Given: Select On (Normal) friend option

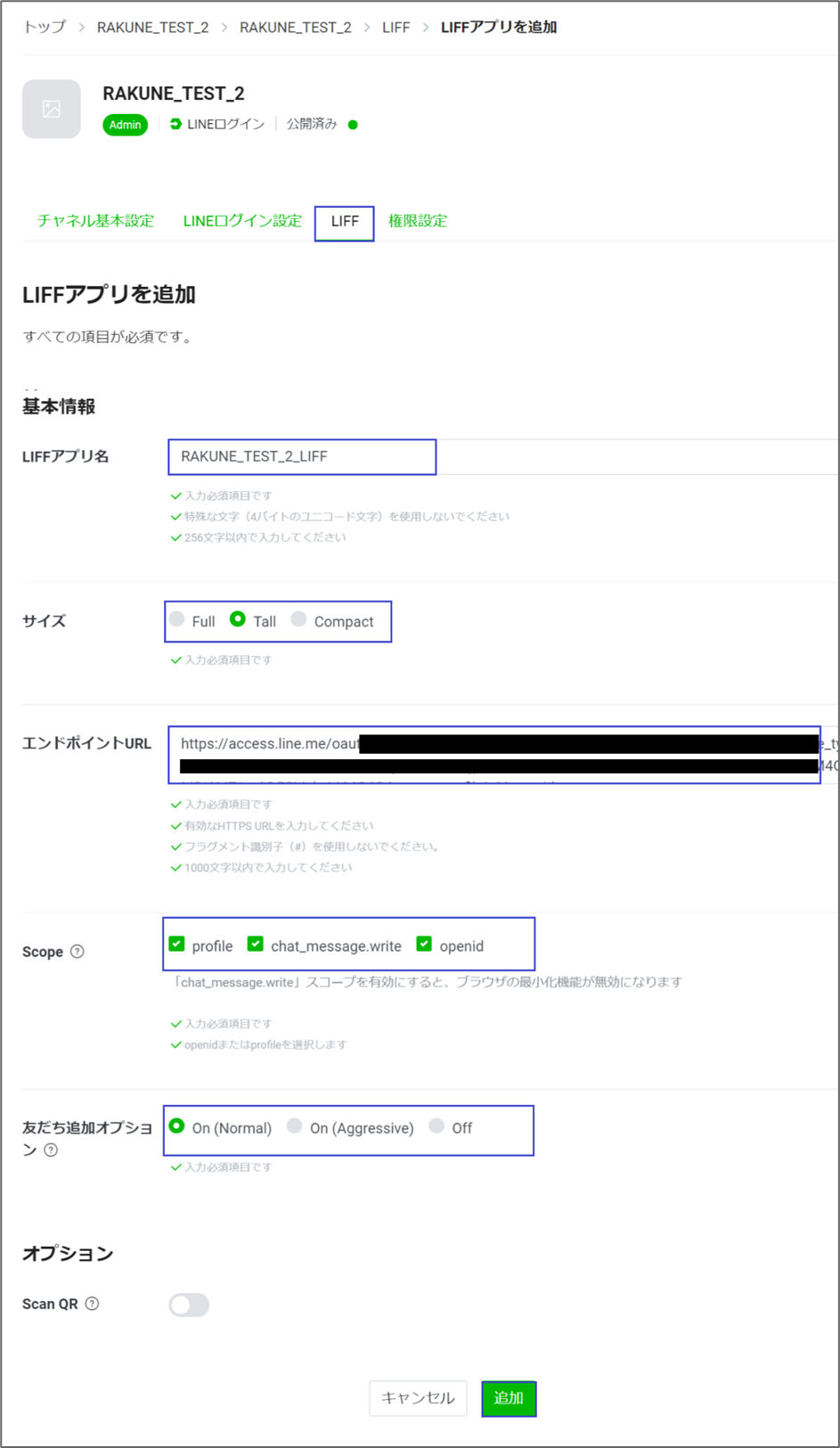Looking at the screenshot, I should point(177,1126).
